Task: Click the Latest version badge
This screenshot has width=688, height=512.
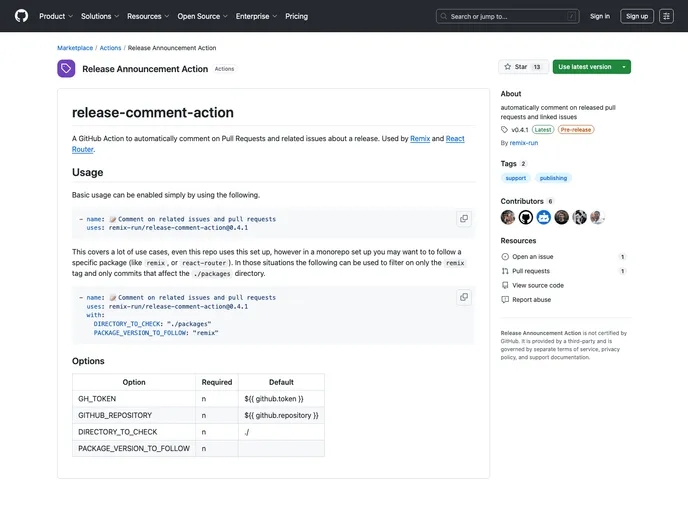Action: 543,129
